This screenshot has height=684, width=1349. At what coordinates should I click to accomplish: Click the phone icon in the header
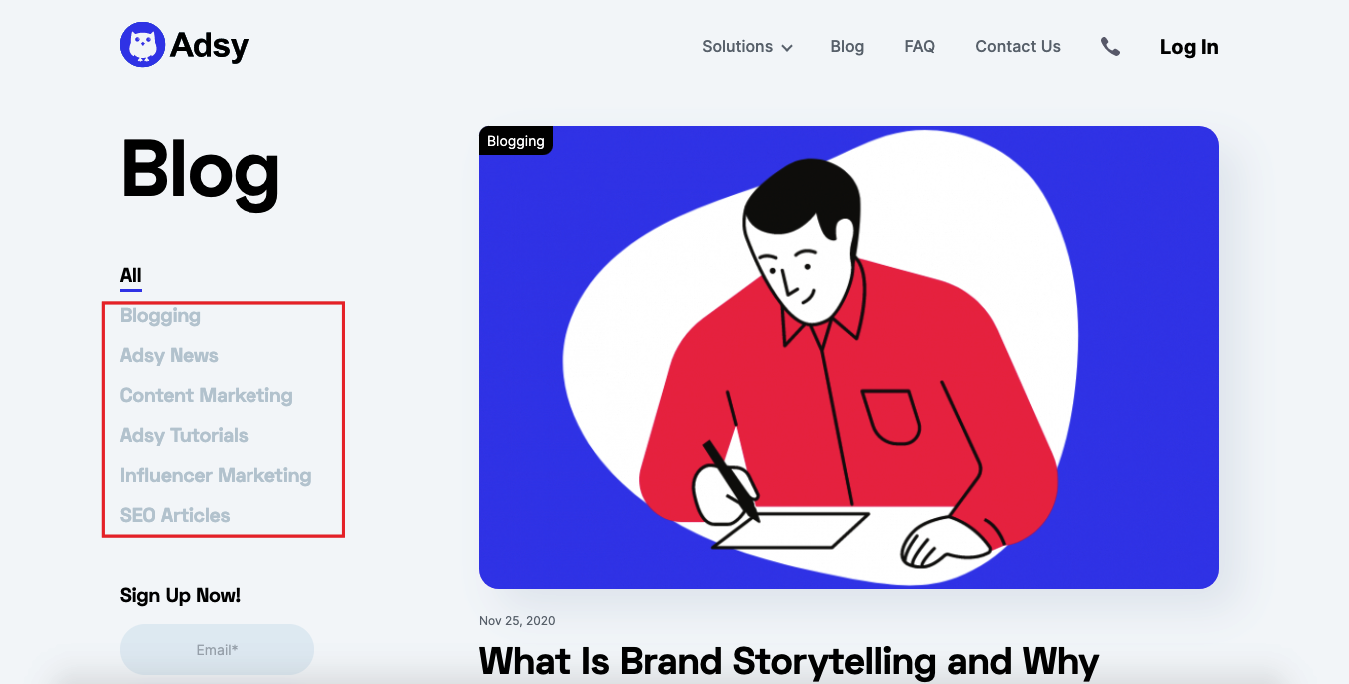pos(1110,46)
